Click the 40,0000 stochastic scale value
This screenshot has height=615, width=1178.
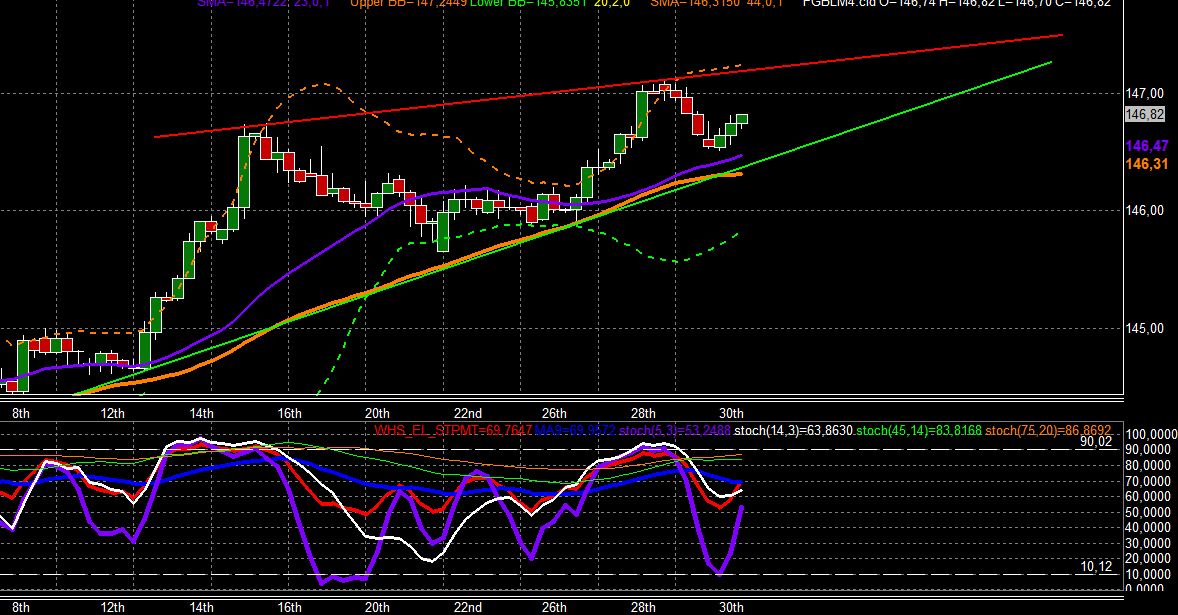click(1148, 528)
